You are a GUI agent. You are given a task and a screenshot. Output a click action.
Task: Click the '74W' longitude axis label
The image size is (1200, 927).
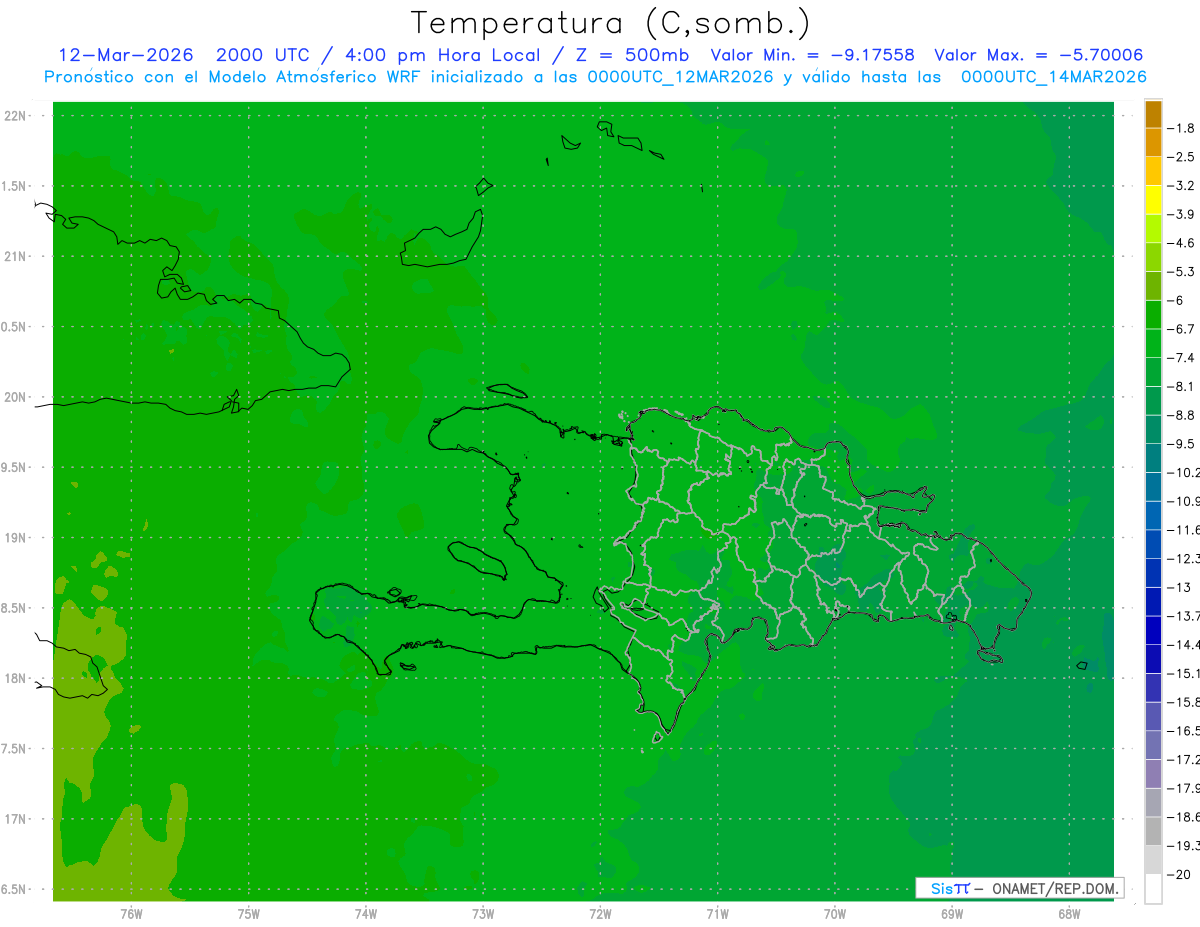365,914
